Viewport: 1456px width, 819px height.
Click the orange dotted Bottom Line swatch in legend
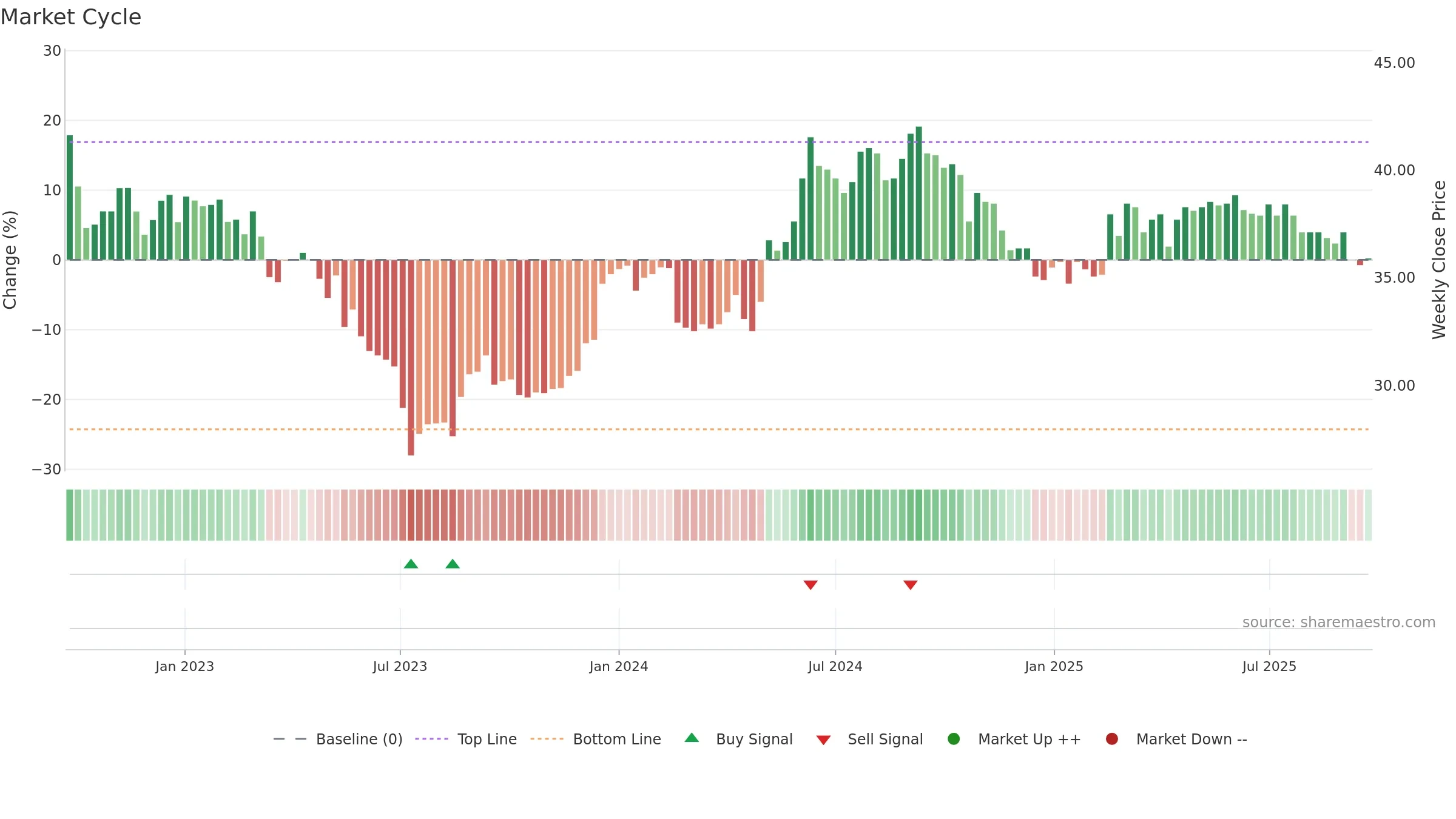(547, 739)
